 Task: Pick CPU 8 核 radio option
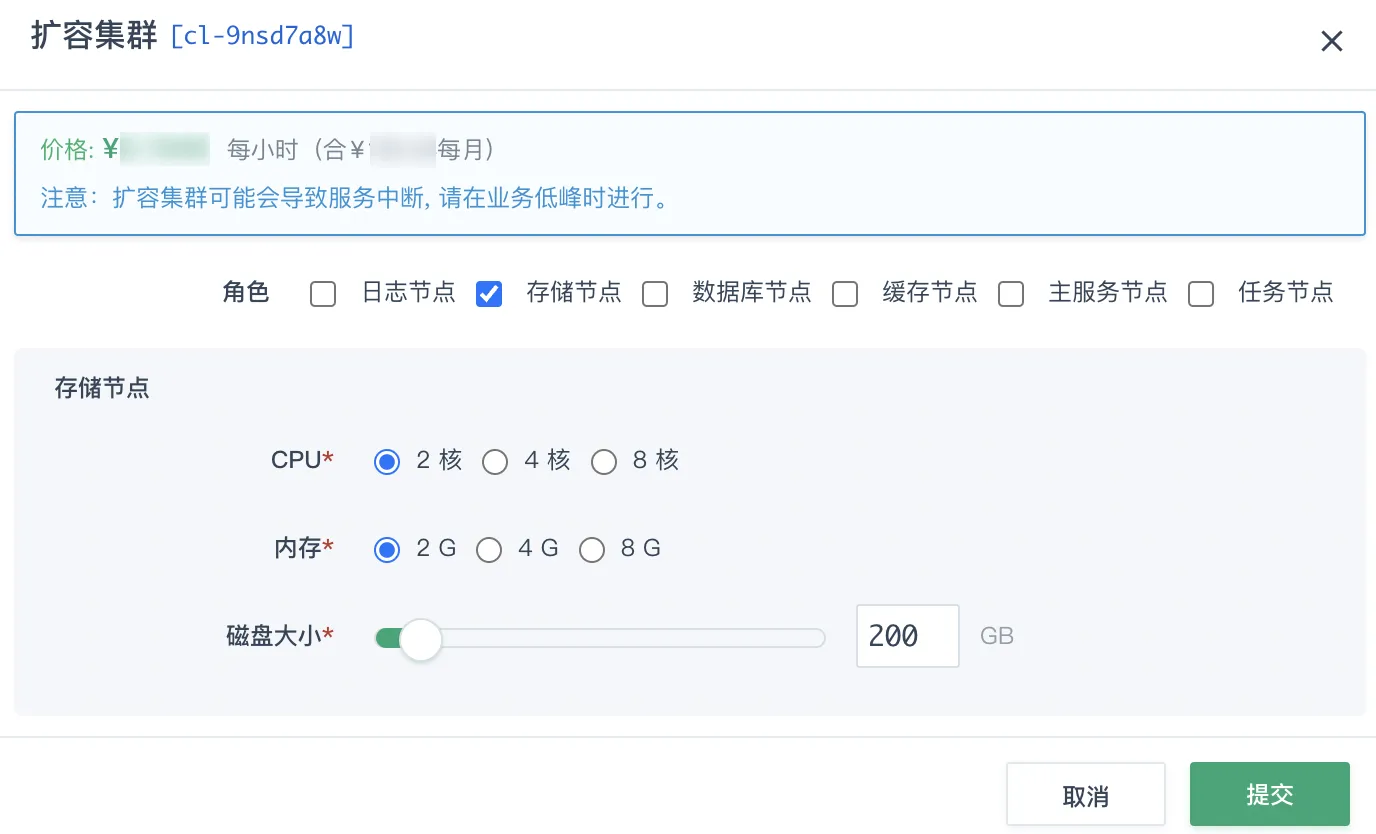[604, 462]
